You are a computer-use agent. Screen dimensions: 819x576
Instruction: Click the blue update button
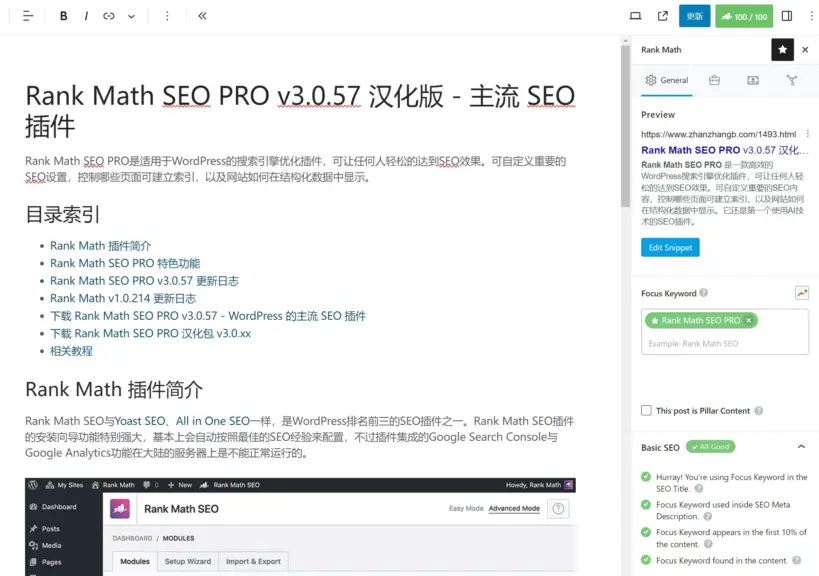pyautogui.click(x=695, y=16)
